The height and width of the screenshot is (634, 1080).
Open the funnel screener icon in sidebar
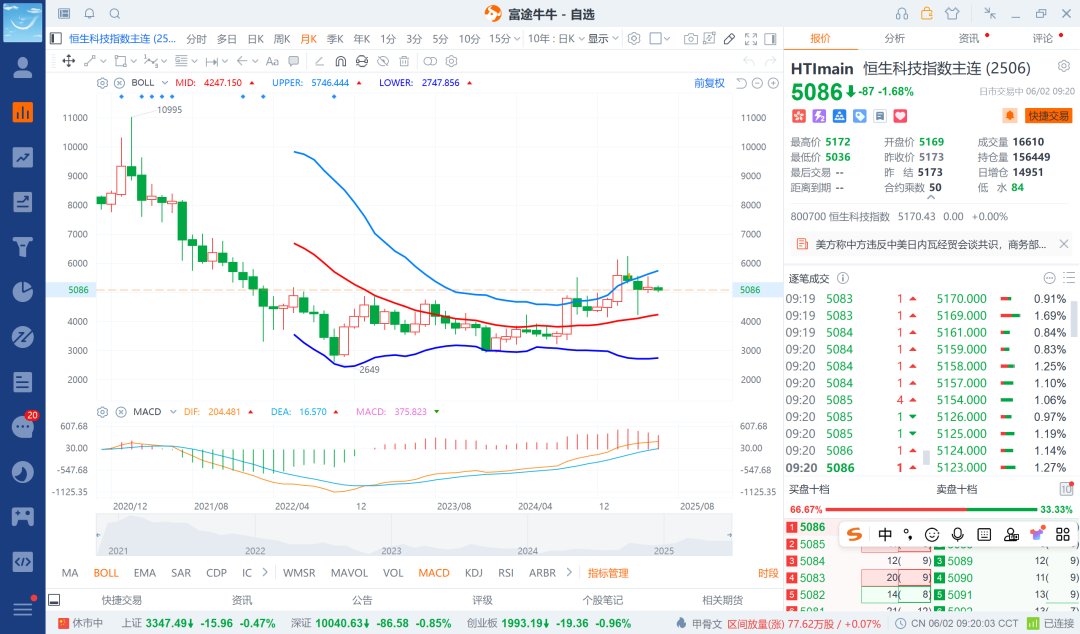coord(23,247)
